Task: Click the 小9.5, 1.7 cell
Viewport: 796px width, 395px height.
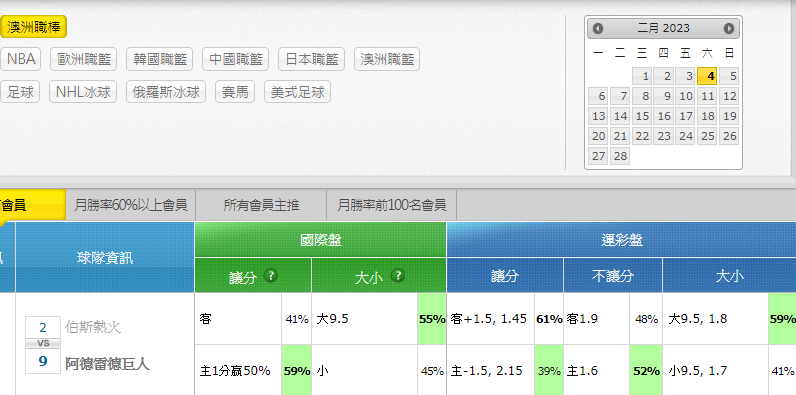Action: point(715,371)
